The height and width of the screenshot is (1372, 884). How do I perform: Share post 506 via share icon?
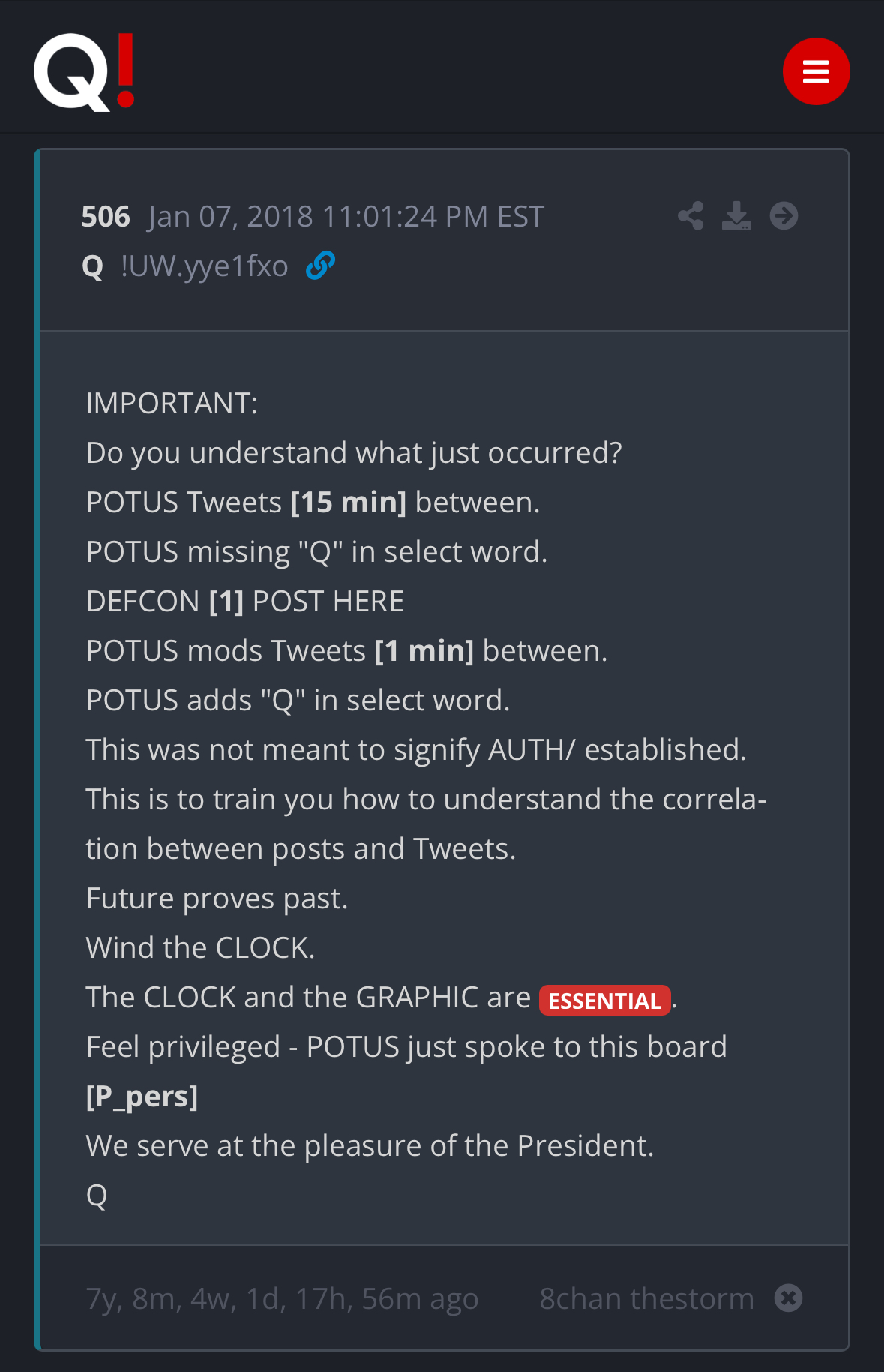coord(691,216)
